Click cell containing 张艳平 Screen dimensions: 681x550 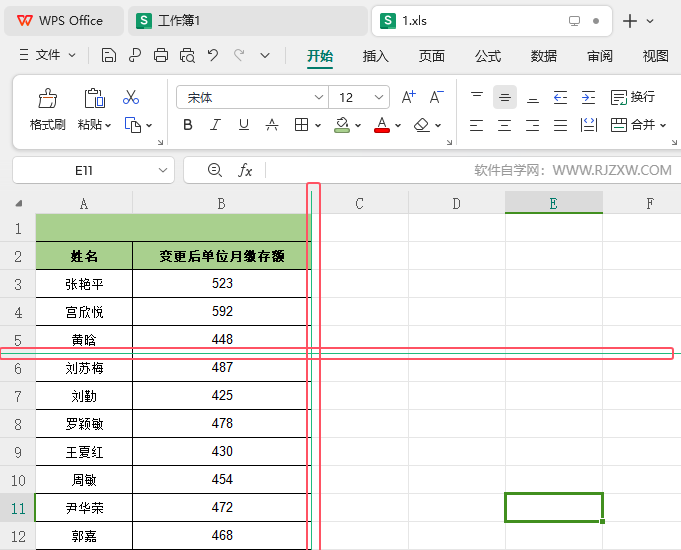tap(84, 284)
